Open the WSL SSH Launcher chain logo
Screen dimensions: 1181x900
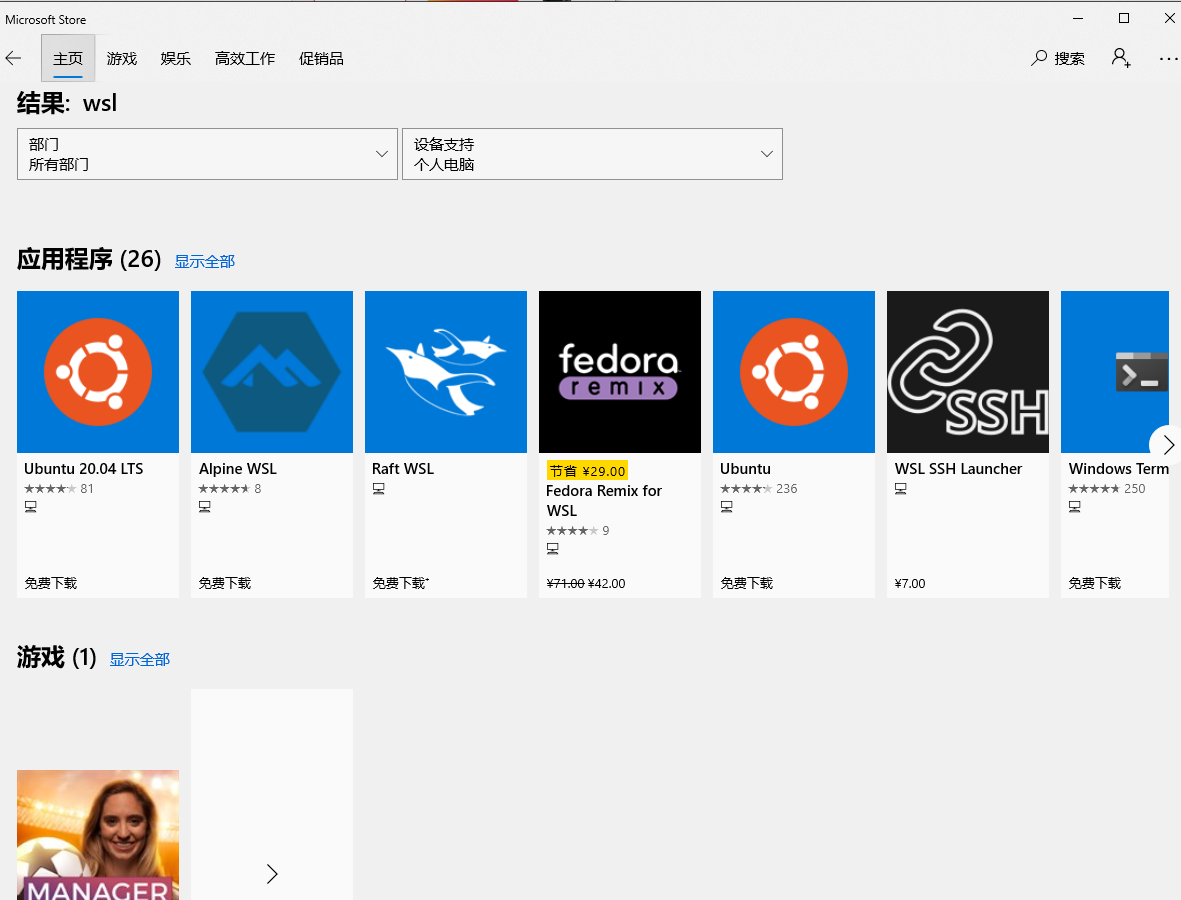pyautogui.click(x=968, y=372)
